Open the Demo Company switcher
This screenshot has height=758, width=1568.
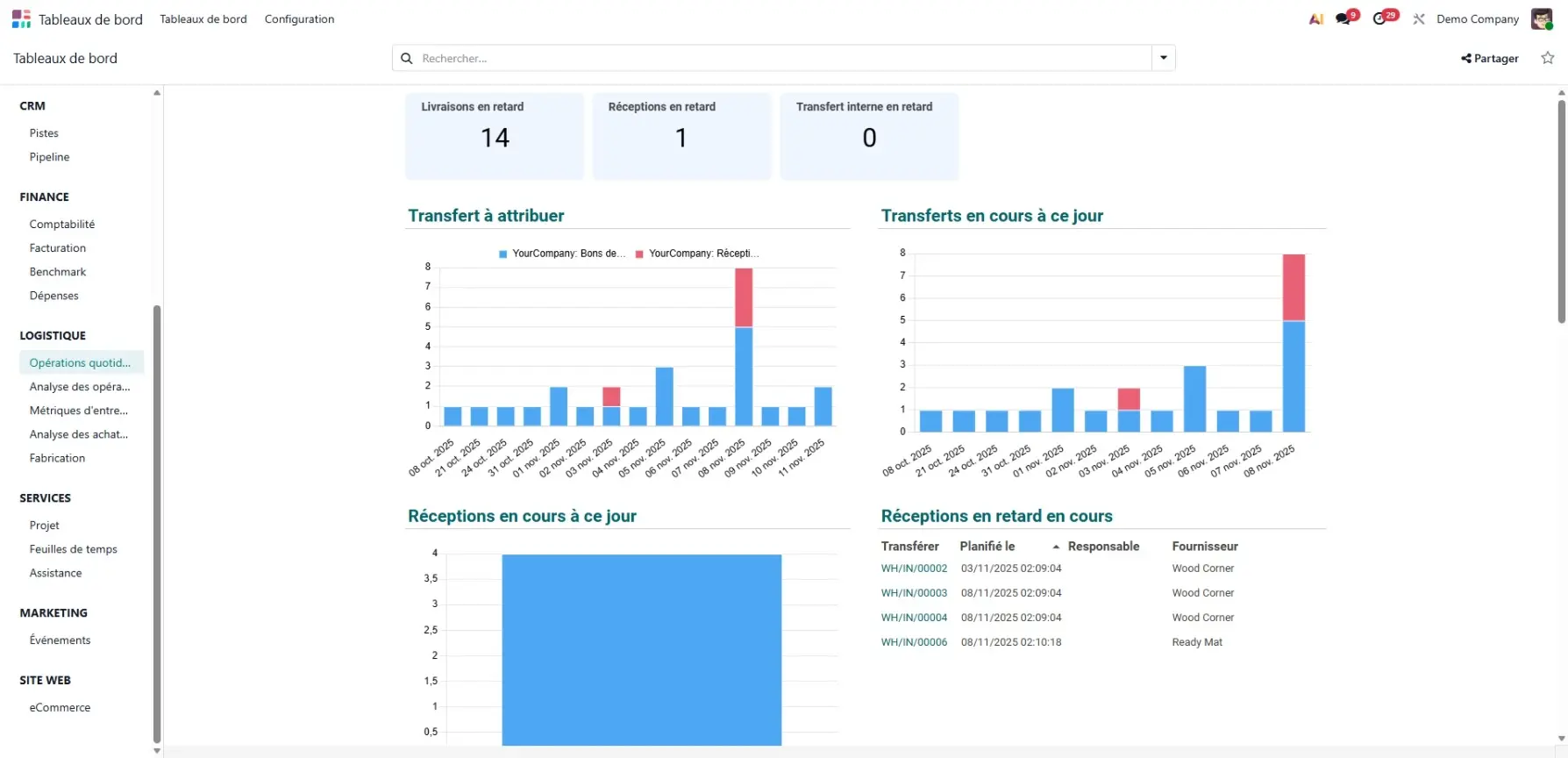1477,19
